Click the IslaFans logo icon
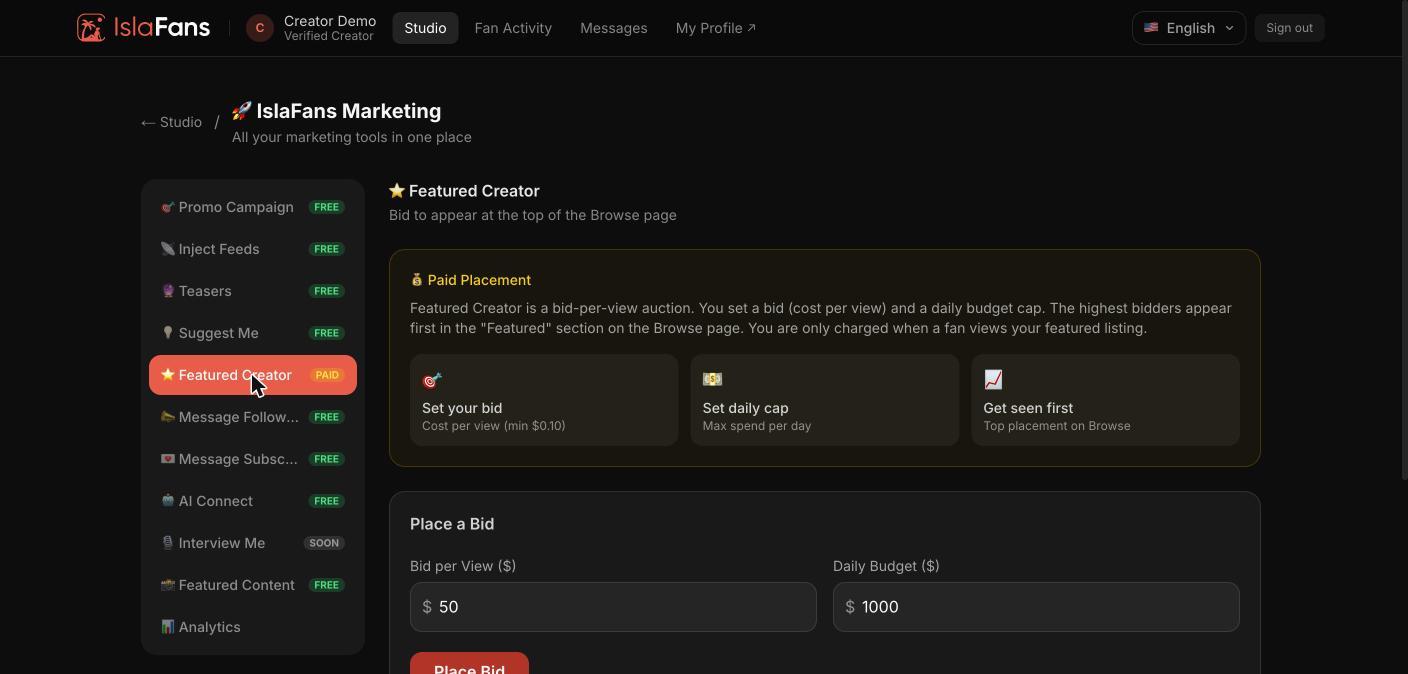This screenshot has width=1408, height=674. pos(91,28)
